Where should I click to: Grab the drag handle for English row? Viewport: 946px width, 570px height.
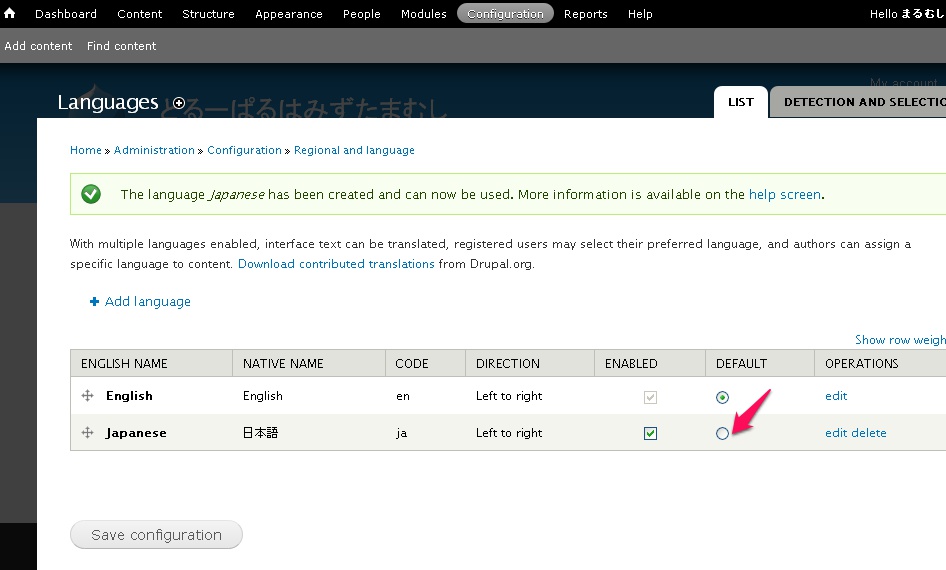click(88, 396)
